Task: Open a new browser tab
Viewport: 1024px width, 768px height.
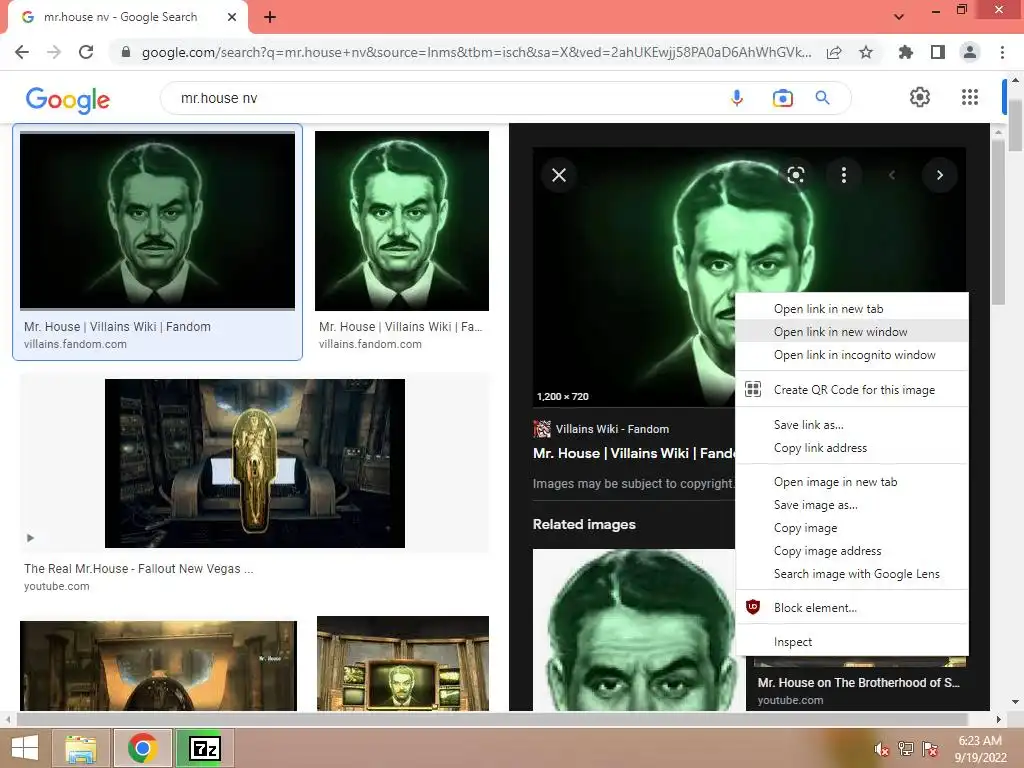Action: [x=270, y=18]
